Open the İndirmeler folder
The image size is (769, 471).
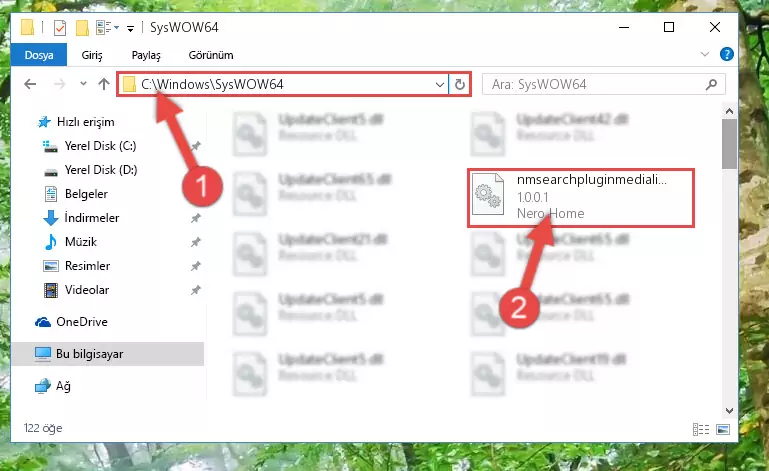[92, 217]
